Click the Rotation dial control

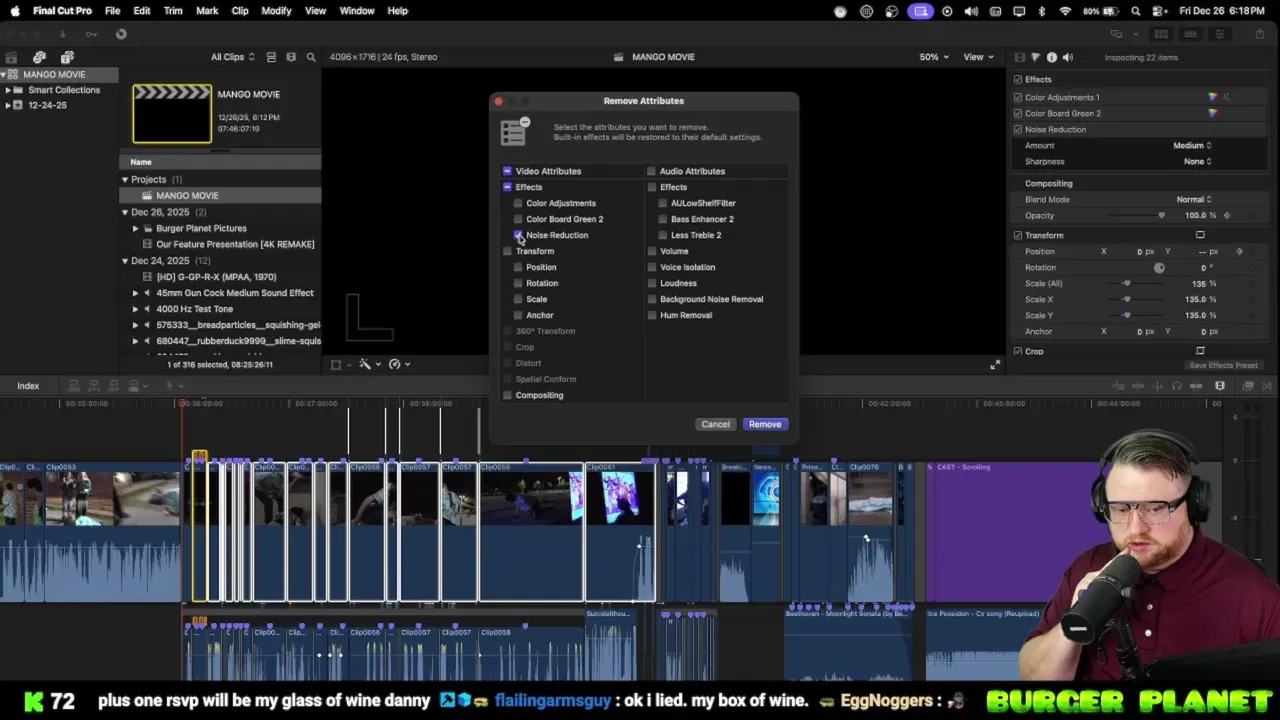coord(1159,267)
